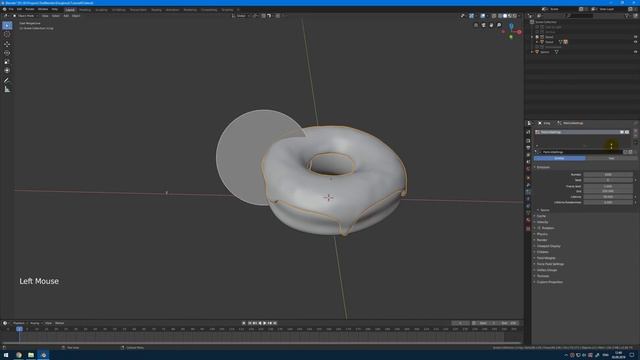Select the Select Box tool

pos(7,25)
